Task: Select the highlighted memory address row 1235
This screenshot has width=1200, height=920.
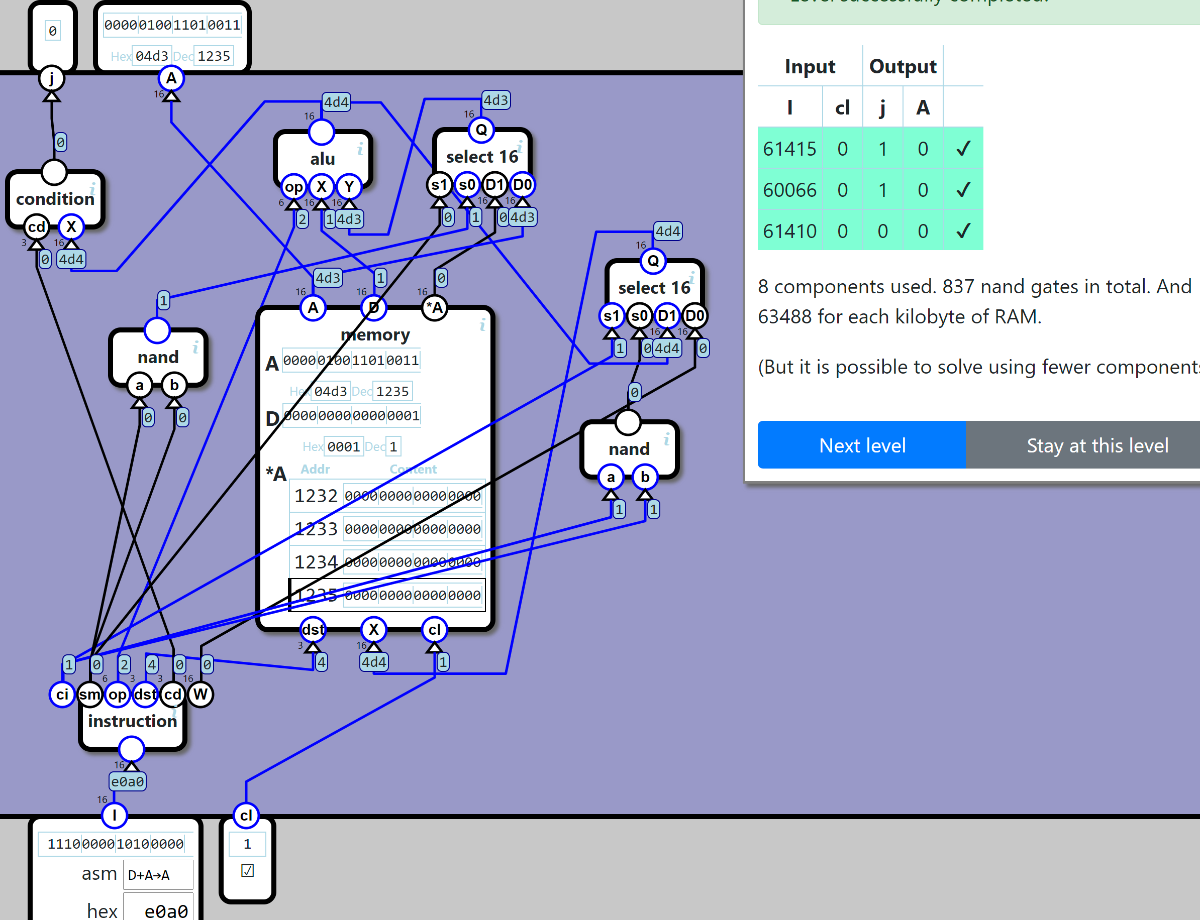Action: point(388,595)
